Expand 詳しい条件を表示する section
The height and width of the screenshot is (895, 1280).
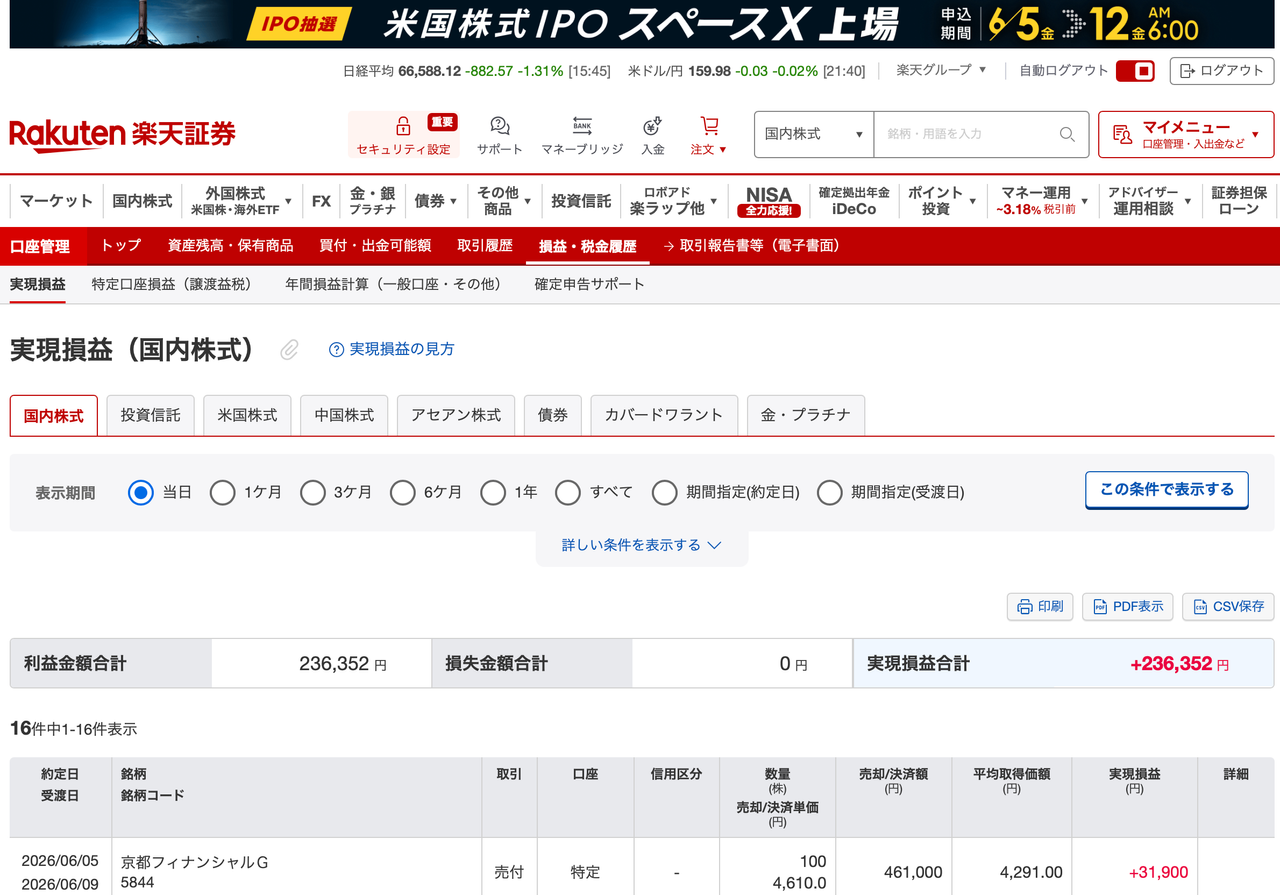(x=642, y=545)
